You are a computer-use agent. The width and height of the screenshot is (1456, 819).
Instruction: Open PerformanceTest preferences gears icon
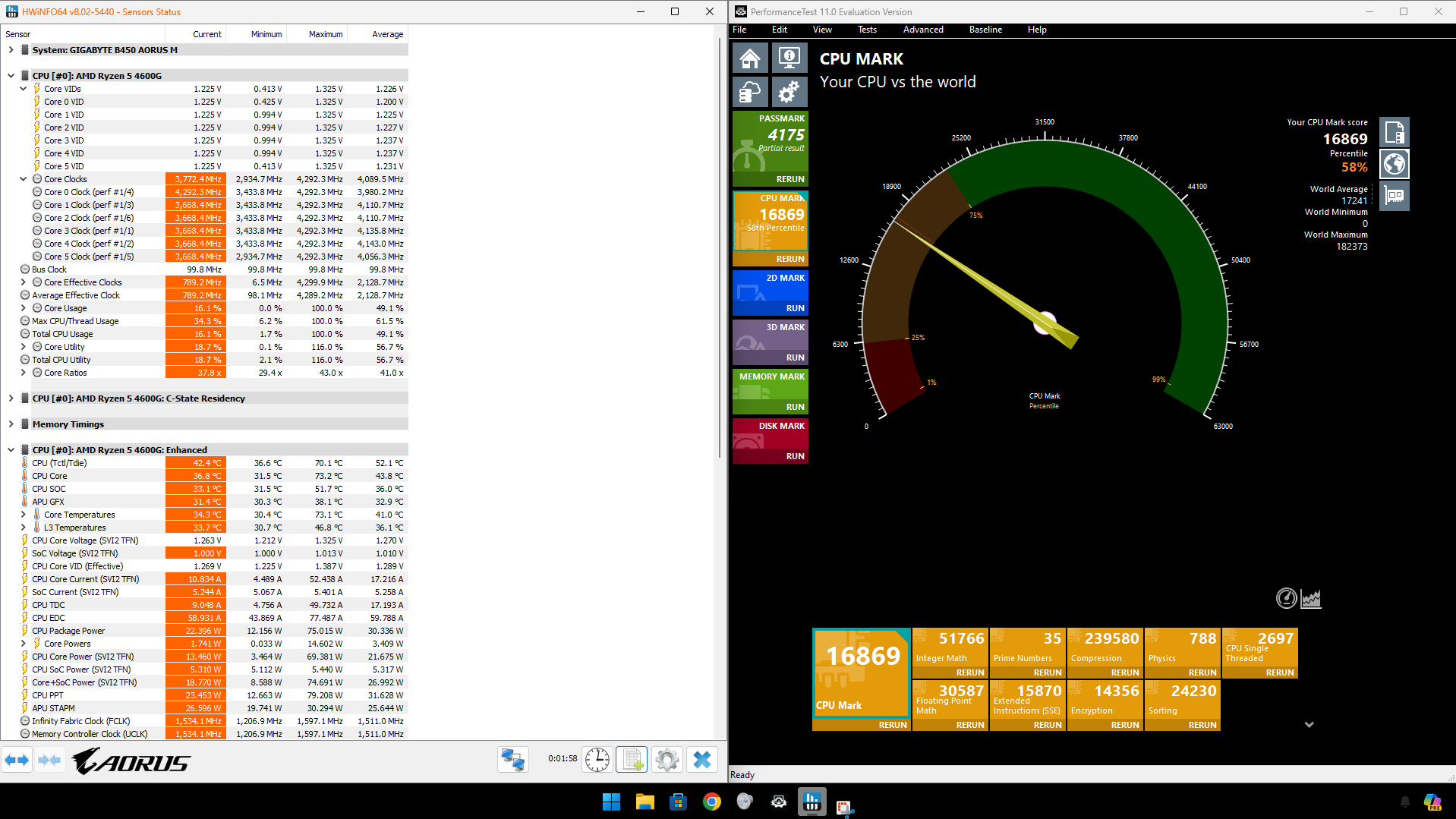click(x=789, y=92)
